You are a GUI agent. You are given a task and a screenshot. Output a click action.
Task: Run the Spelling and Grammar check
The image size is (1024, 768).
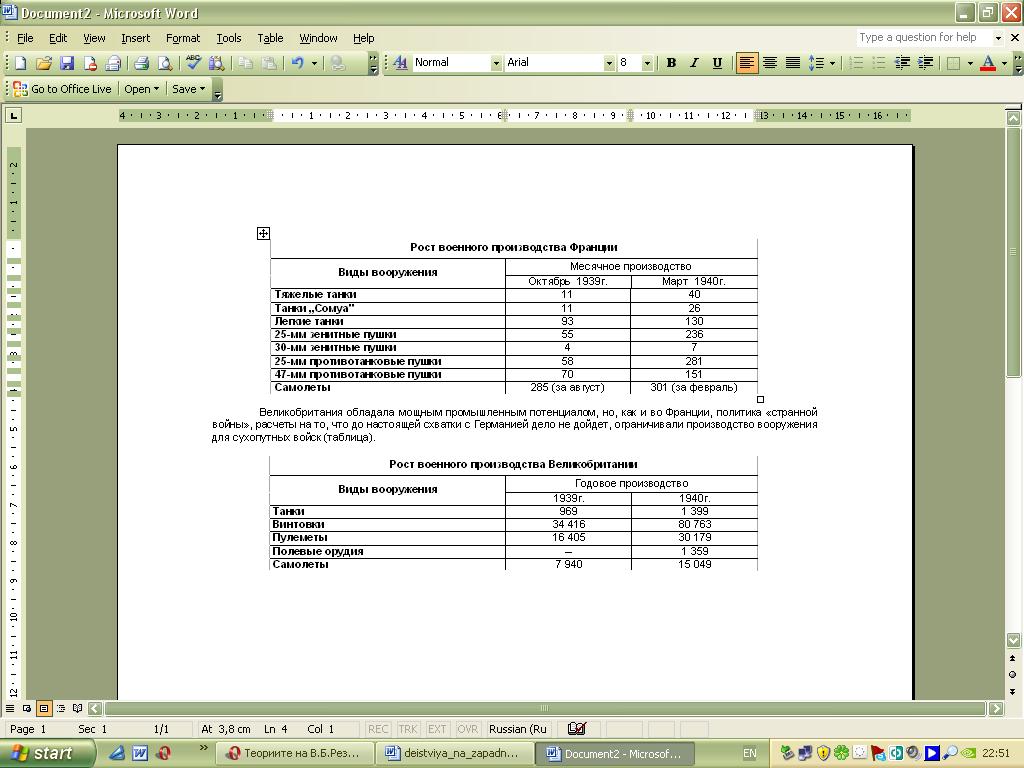pyautogui.click(x=194, y=63)
